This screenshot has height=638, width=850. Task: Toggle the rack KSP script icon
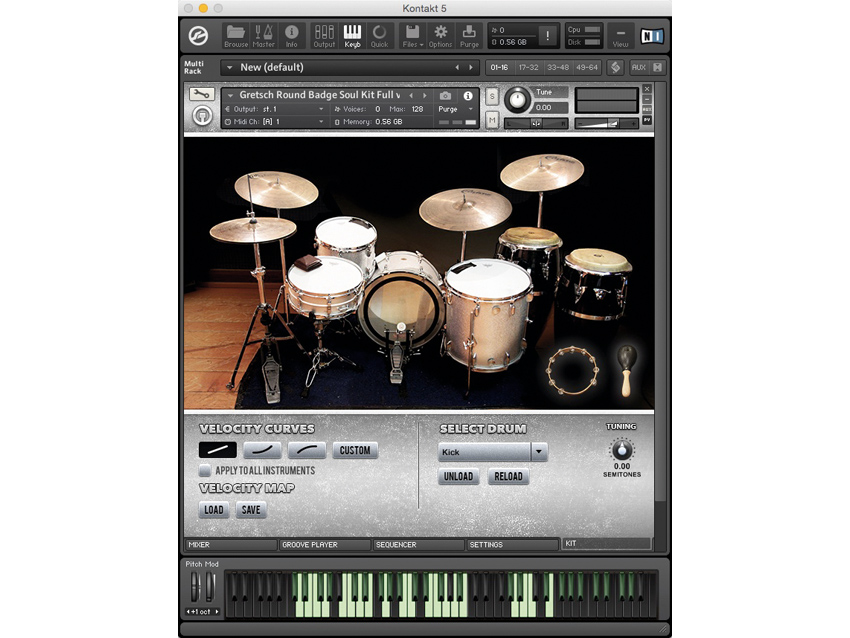point(615,67)
